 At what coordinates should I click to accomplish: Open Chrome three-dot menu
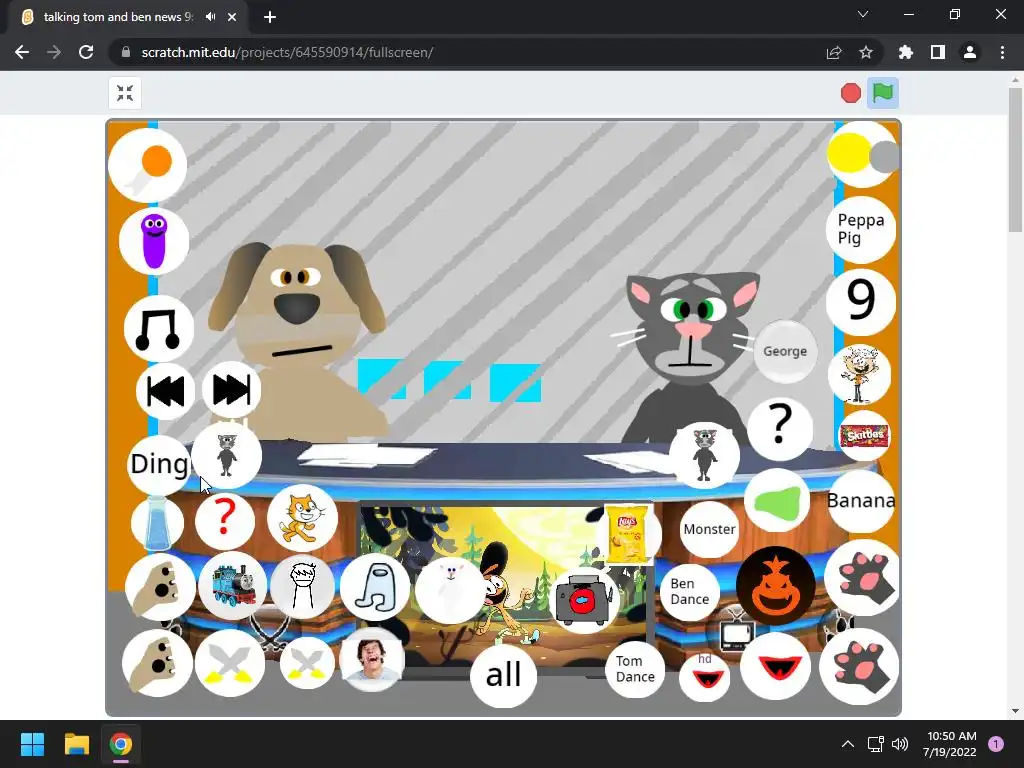[1002, 52]
